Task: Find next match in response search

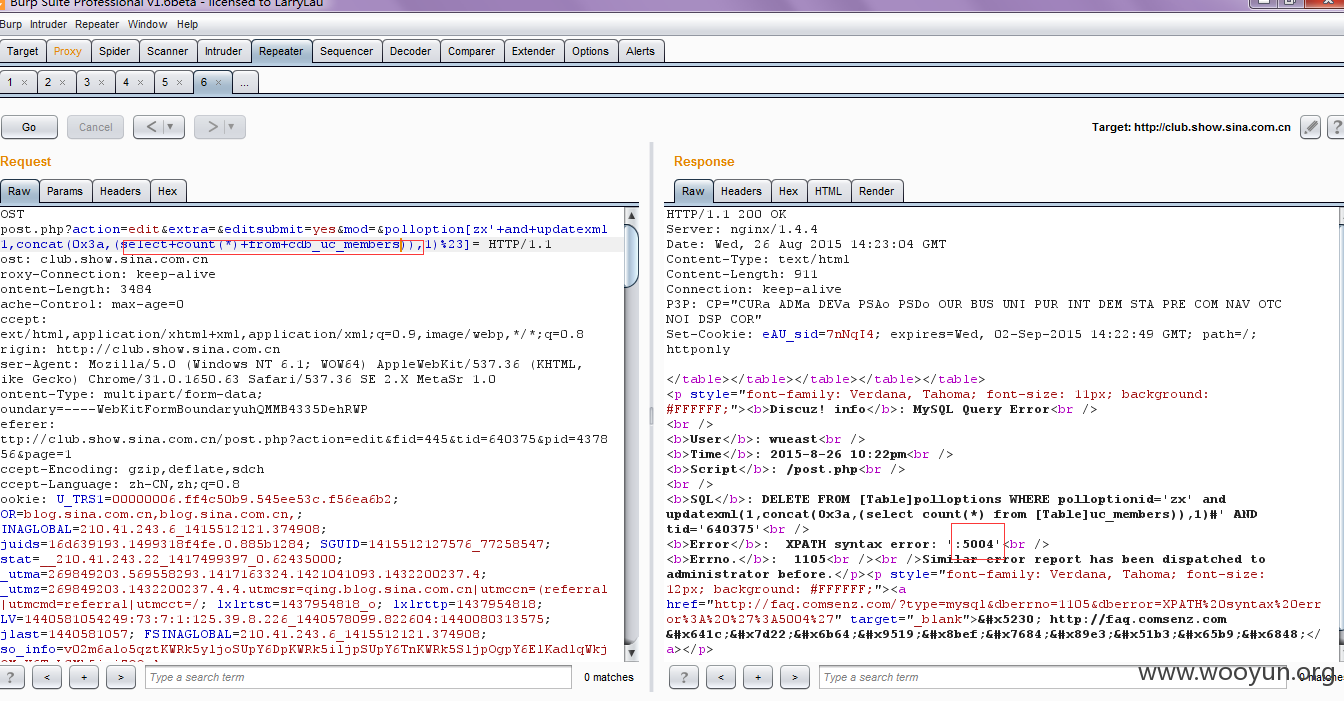Action: pyautogui.click(x=795, y=677)
